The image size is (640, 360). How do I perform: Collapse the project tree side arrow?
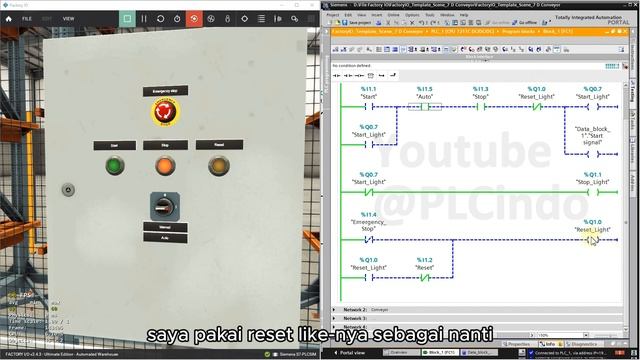pos(326,31)
